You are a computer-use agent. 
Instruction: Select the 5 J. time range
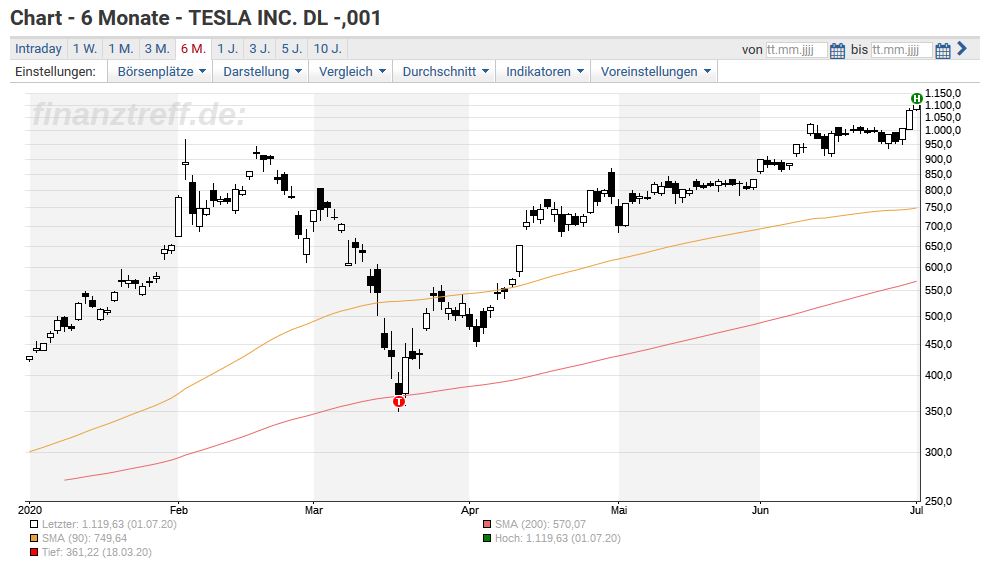pyautogui.click(x=292, y=49)
